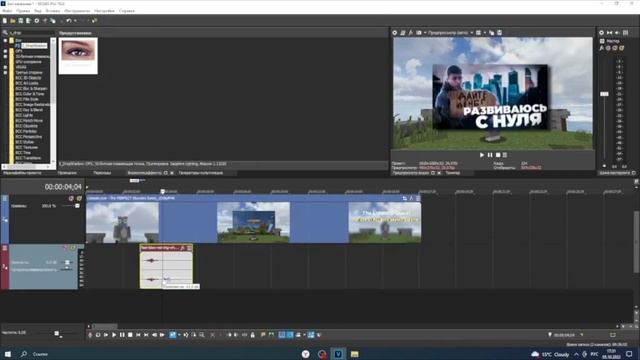Save the project with the toolbar icon
The width and height of the screenshot is (640, 360).
tap(20, 21)
